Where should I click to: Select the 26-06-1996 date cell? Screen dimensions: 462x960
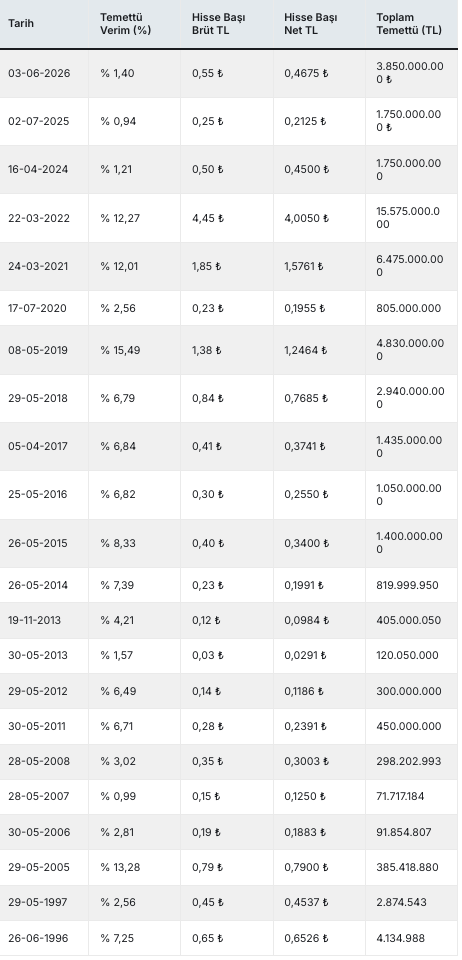click(x=38, y=938)
